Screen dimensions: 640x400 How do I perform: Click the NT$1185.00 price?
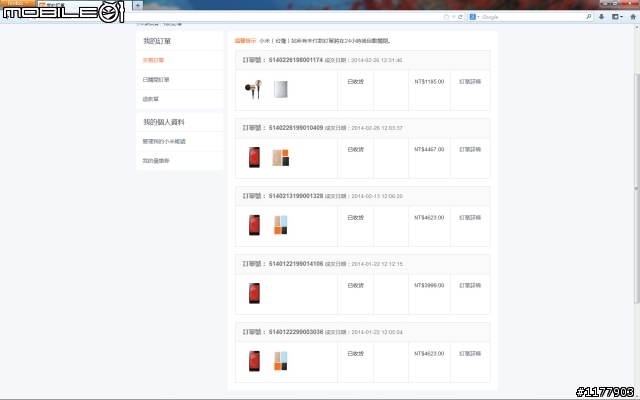[x=429, y=82]
